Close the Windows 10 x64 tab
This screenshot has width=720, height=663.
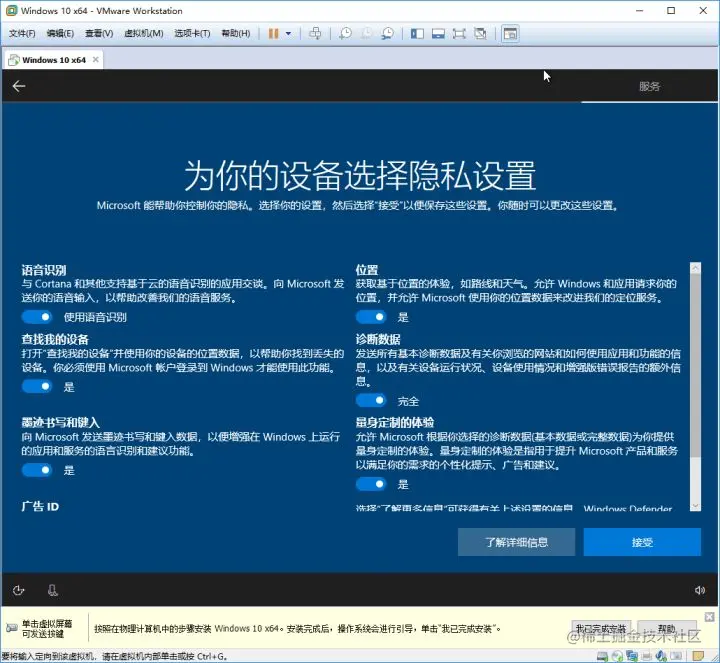(x=96, y=60)
